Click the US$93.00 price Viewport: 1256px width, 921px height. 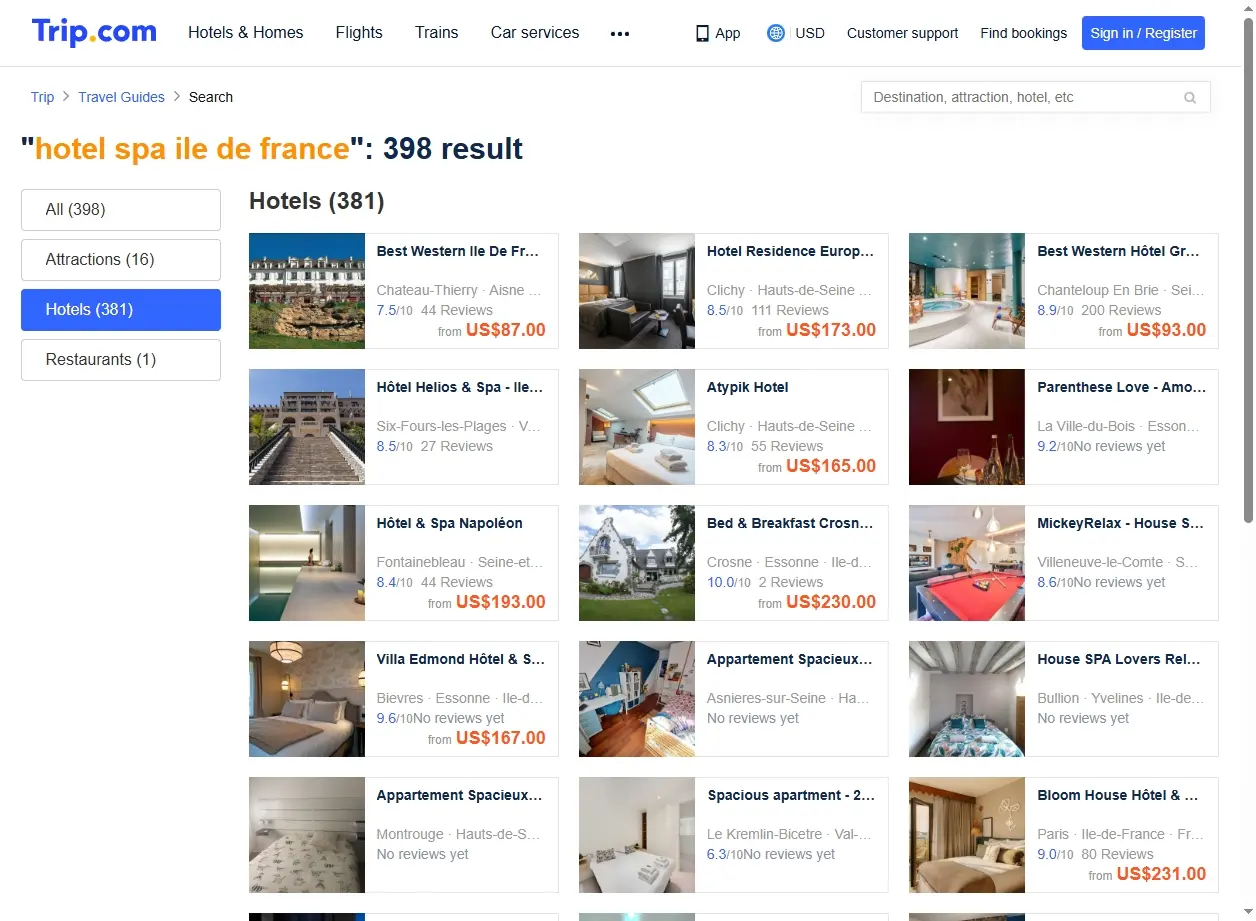point(1166,330)
